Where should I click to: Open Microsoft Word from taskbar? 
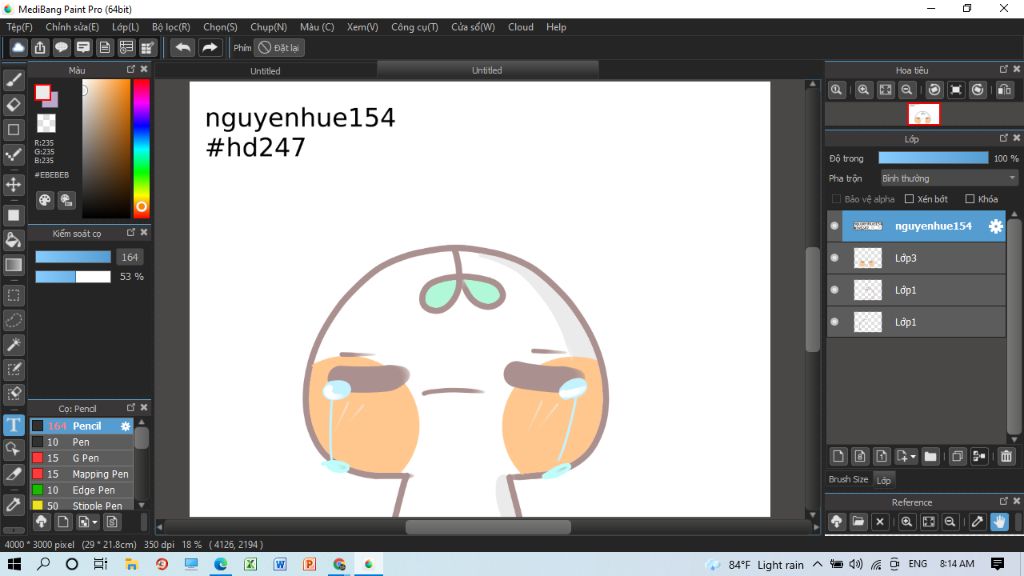click(280, 564)
